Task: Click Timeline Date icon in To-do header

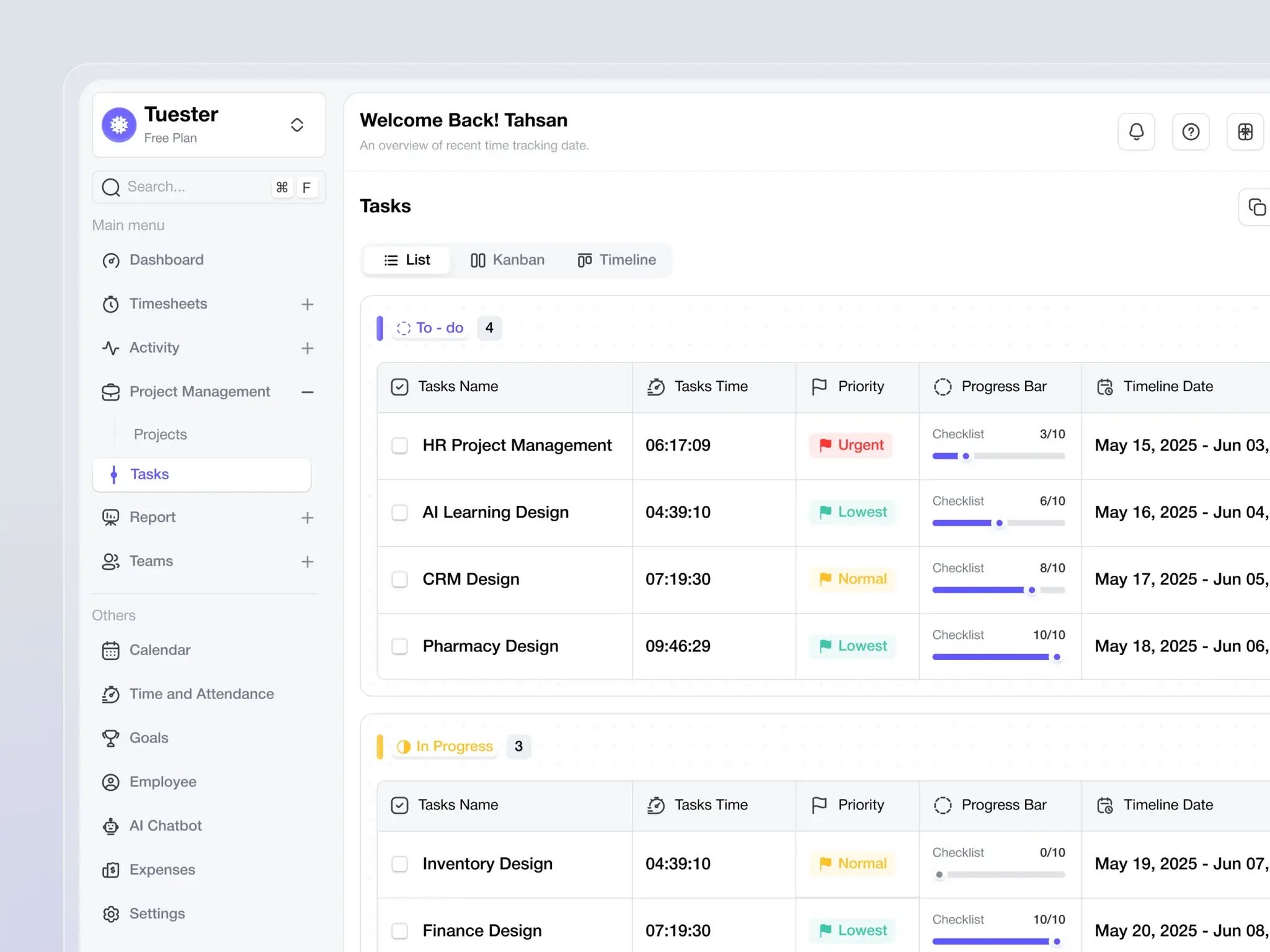Action: click(x=1105, y=387)
